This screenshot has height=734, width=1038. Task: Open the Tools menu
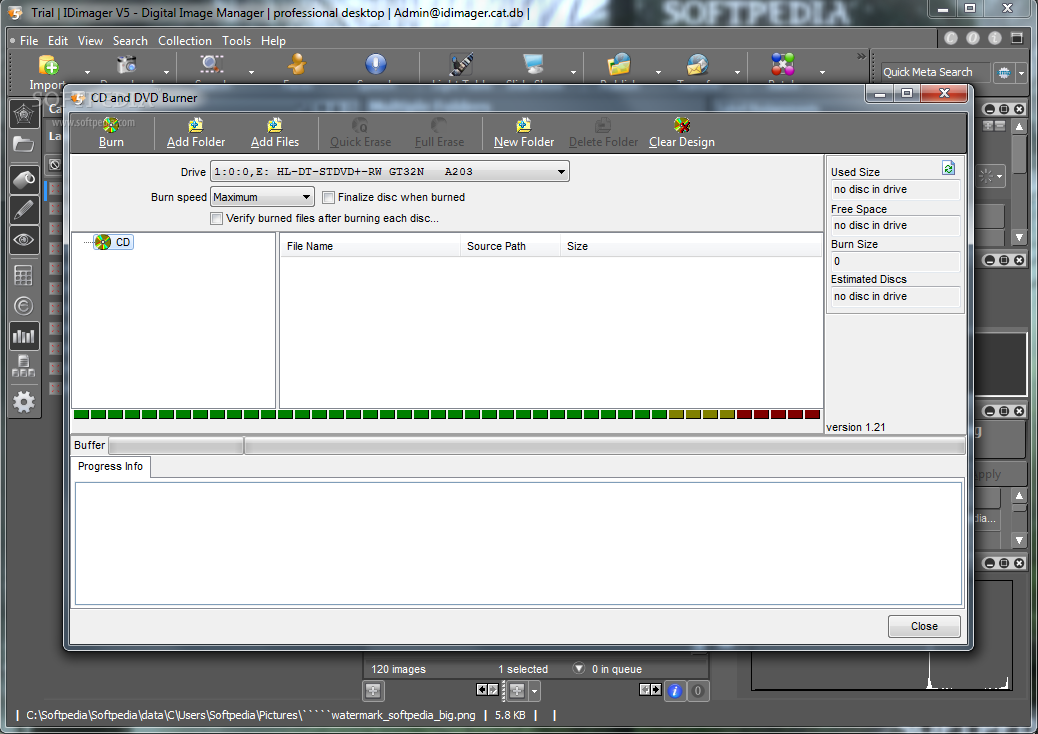point(236,41)
